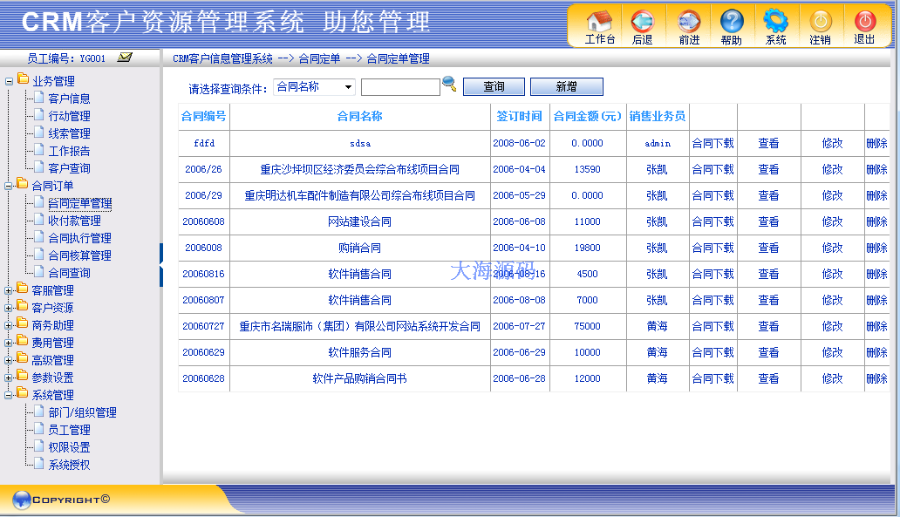Expand the 参数设置 tree node
The width and height of the screenshot is (900, 517).
coord(9,378)
